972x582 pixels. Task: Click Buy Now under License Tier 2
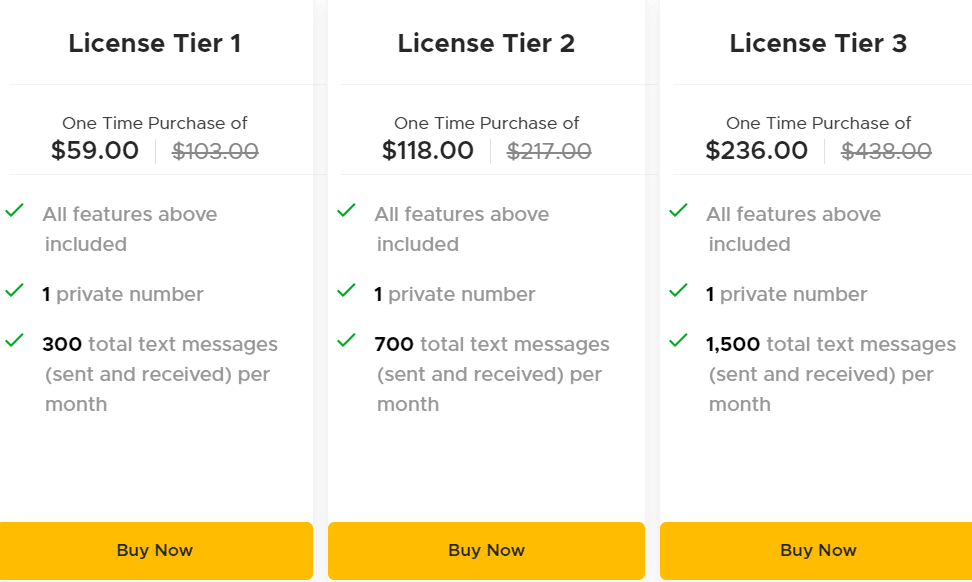[x=486, y=550]
